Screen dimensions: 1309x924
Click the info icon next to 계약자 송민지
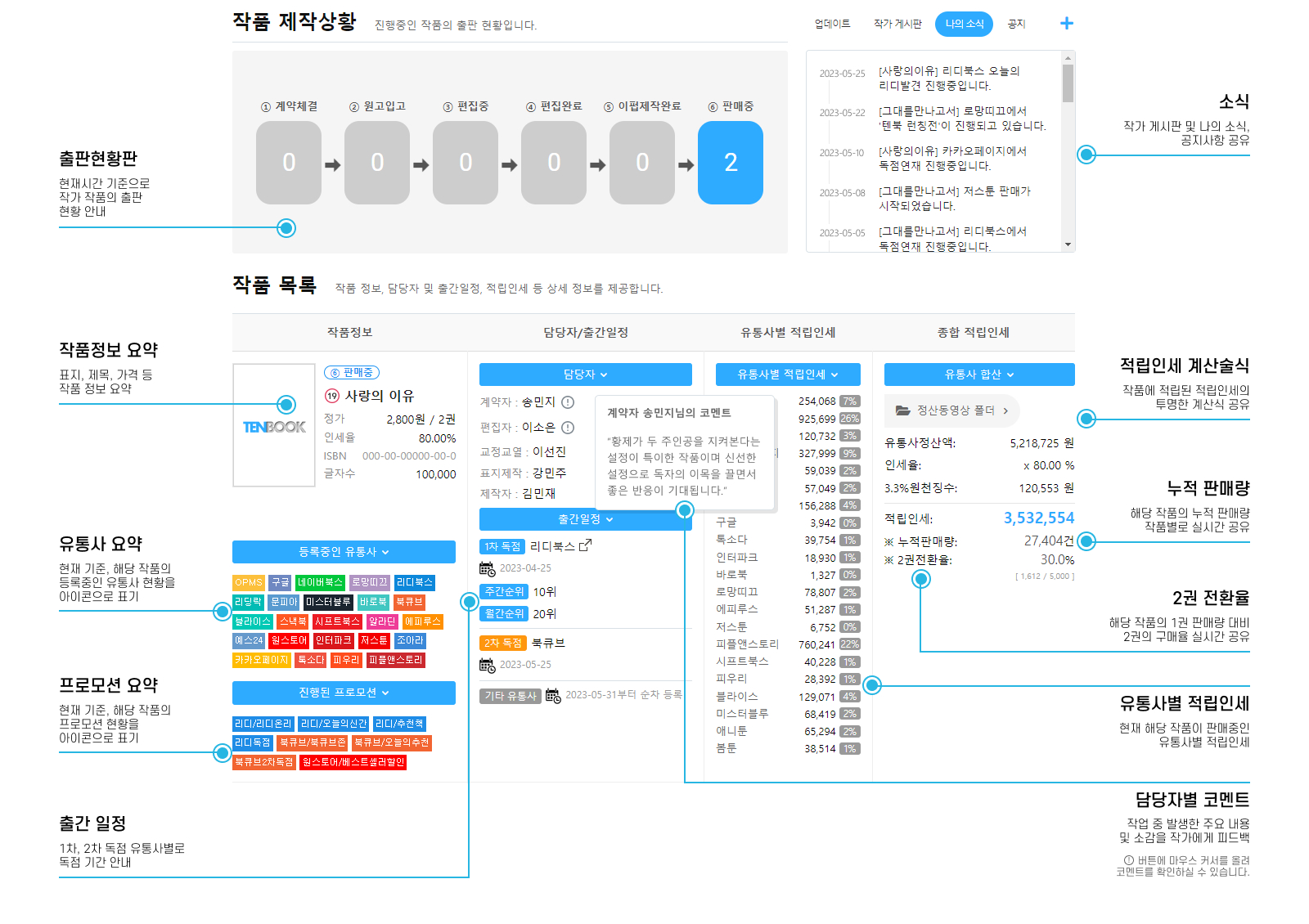[x=568, y=402]
